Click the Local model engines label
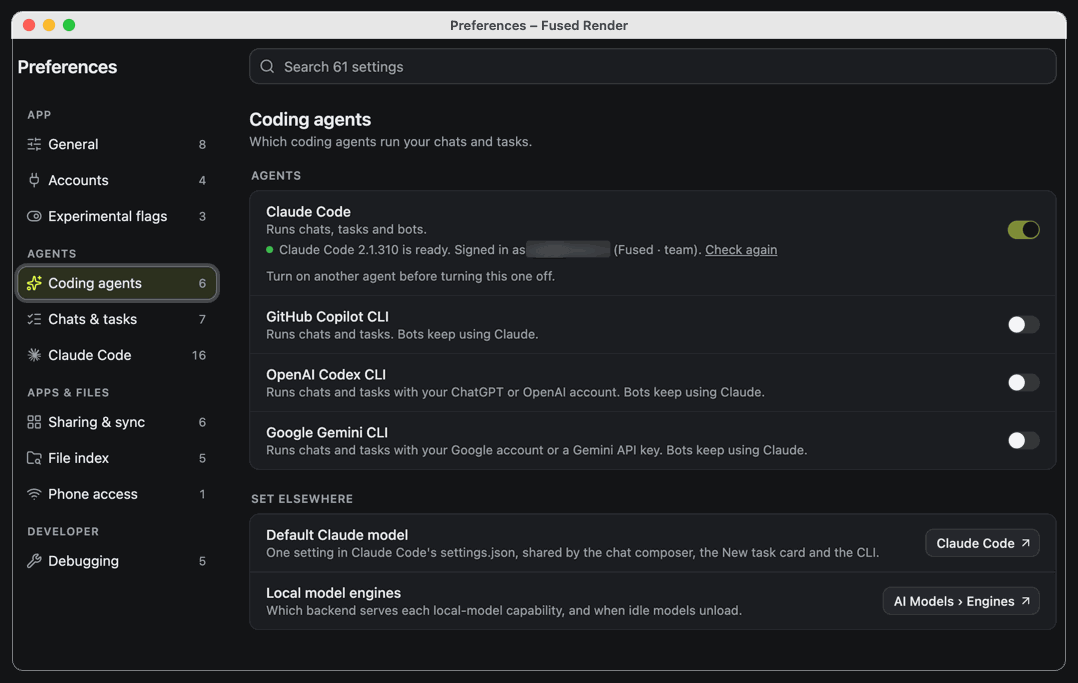 click(x=333, y=592)
